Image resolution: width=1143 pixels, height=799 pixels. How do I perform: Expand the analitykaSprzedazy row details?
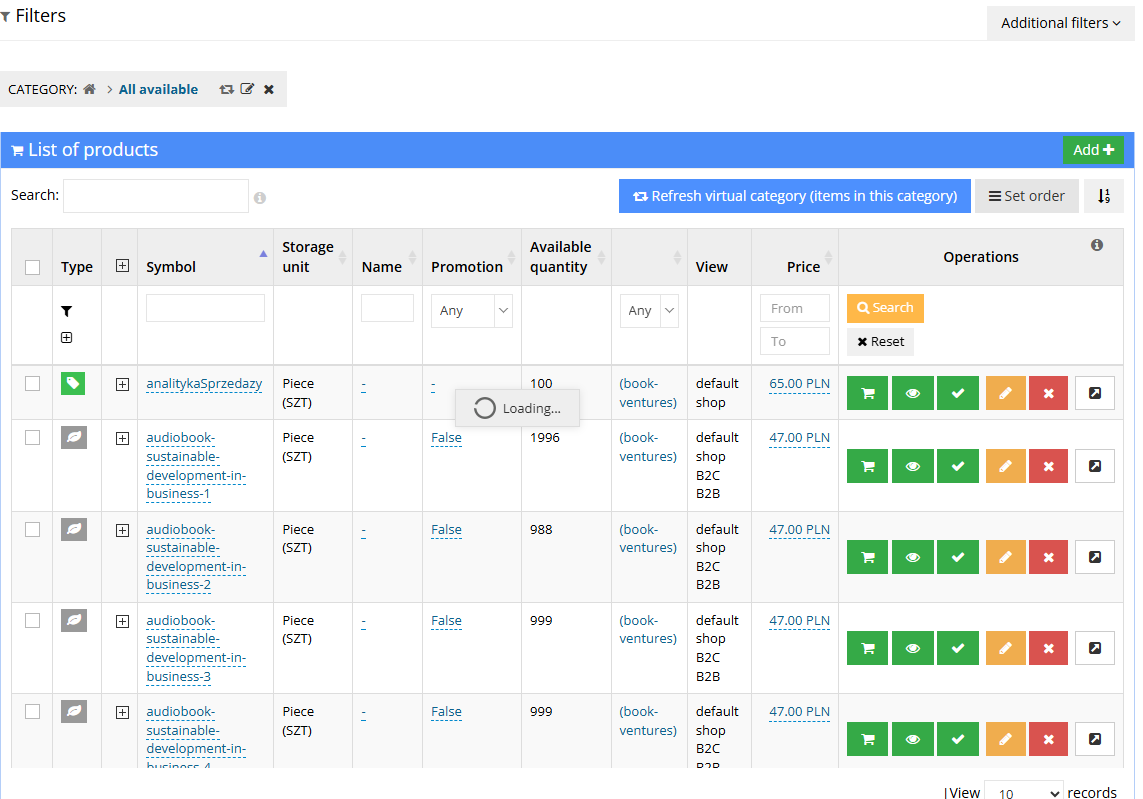tap(122, 384)
